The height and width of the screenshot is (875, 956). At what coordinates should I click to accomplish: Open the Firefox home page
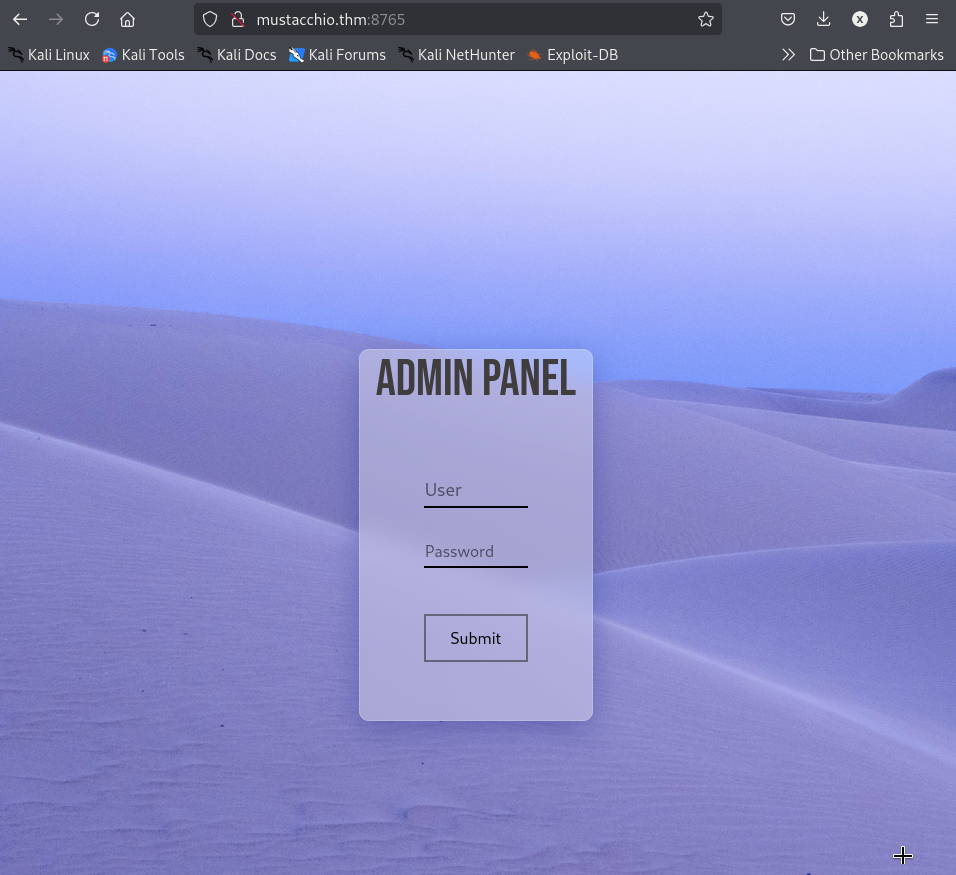(127, 20)
